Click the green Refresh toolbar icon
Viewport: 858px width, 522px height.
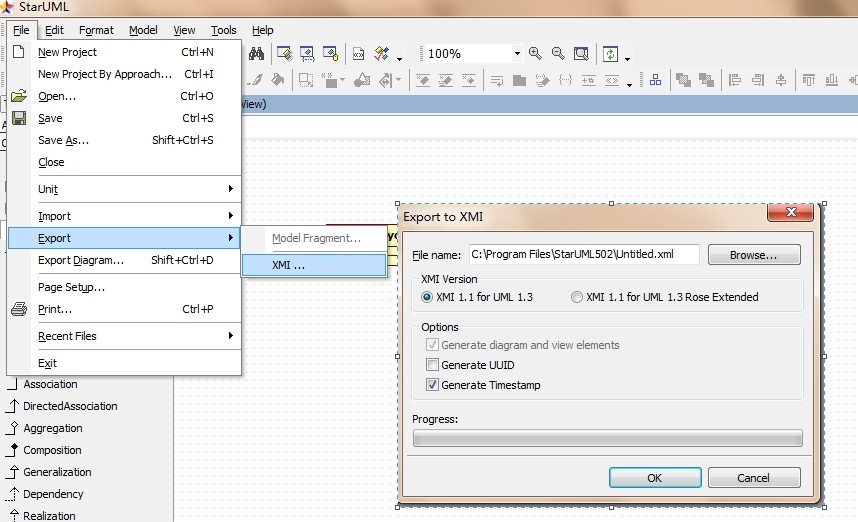[x=610, y=54]
